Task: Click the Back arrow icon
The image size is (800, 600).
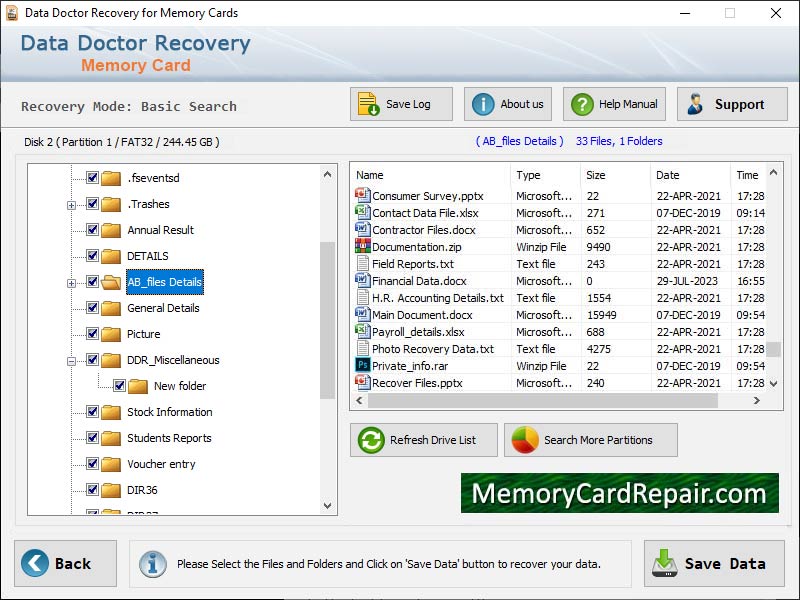Action: 36,562
